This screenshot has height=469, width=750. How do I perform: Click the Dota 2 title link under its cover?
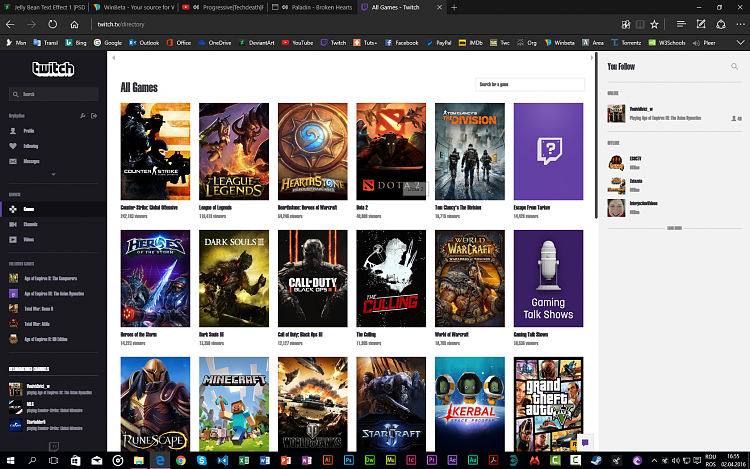click(362, 208)
